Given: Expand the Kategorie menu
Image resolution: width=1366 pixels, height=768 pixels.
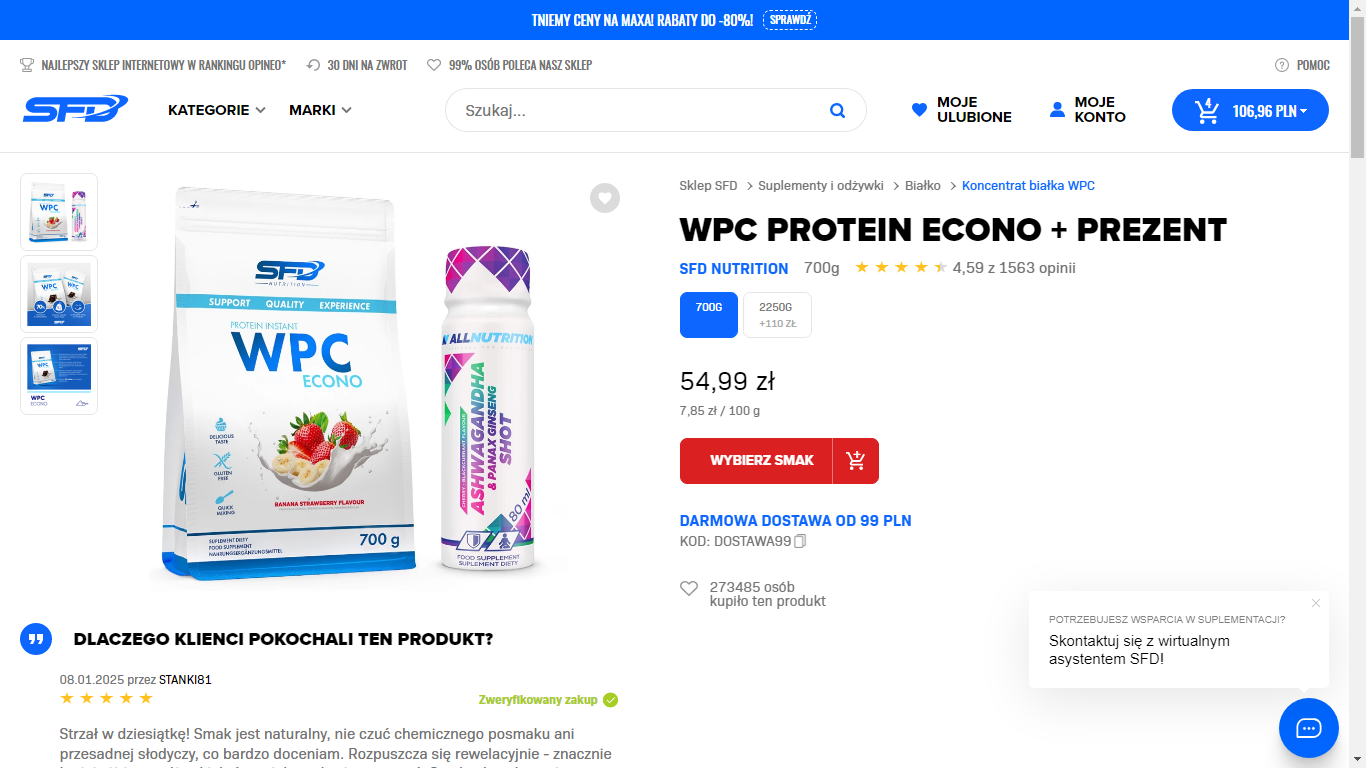Looking at the screenshot, I should [216, 110].
